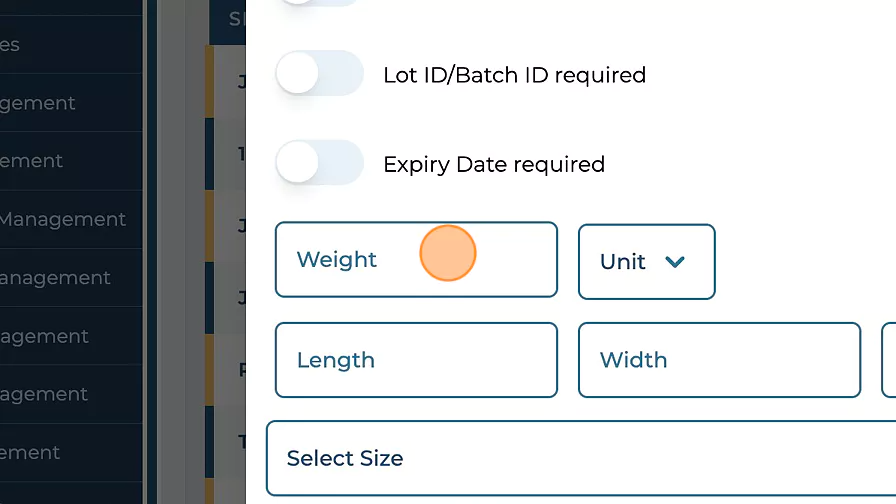Click the cut-off field right of Width
The height and width of the screenshot is (504, 896).
[889, 360]
